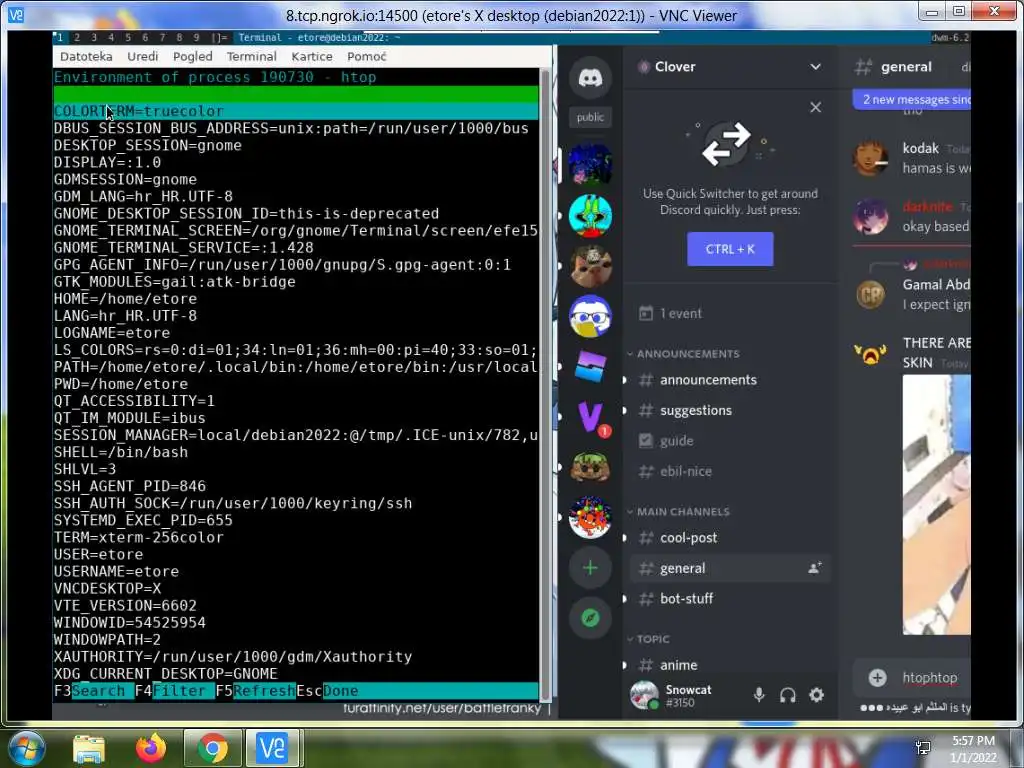The image size is (1024, 768).
Task: Open Pomoć menu in terminal
Action: 366,57
